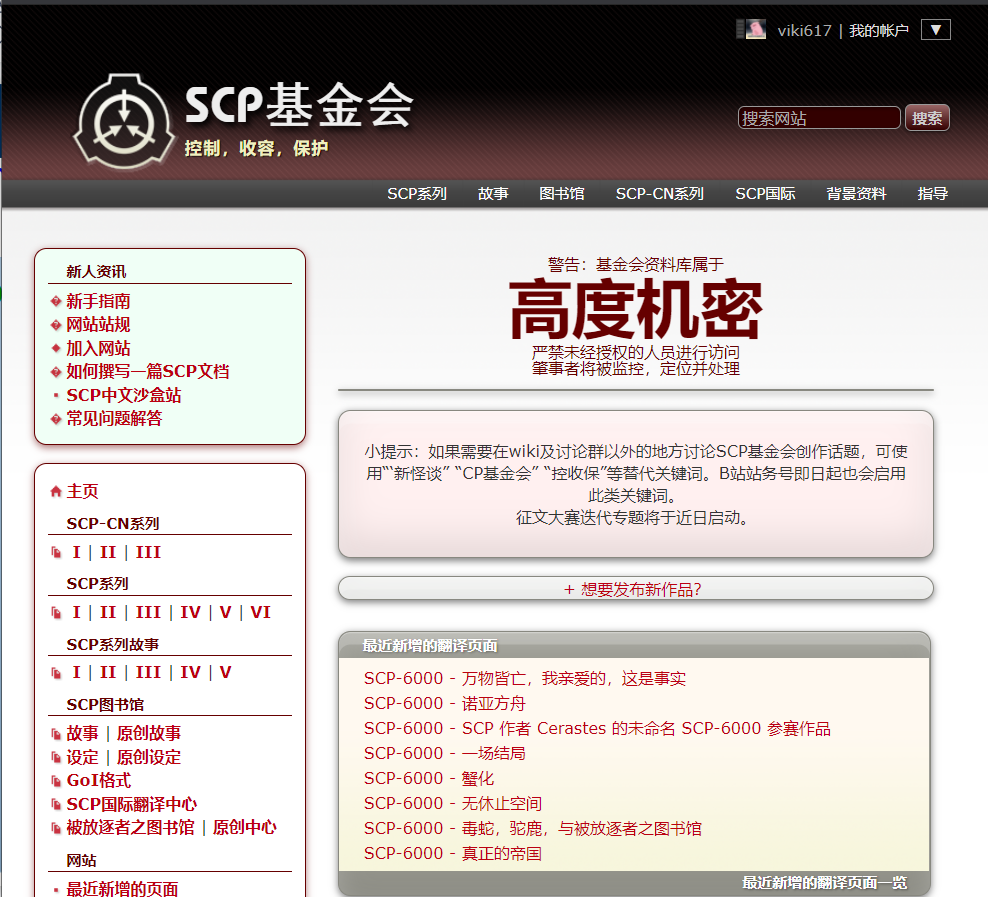This screenshot has height=897, width=988.
Task: Open SCP国际 top navigation menu
Action: [x=765, y=193]
